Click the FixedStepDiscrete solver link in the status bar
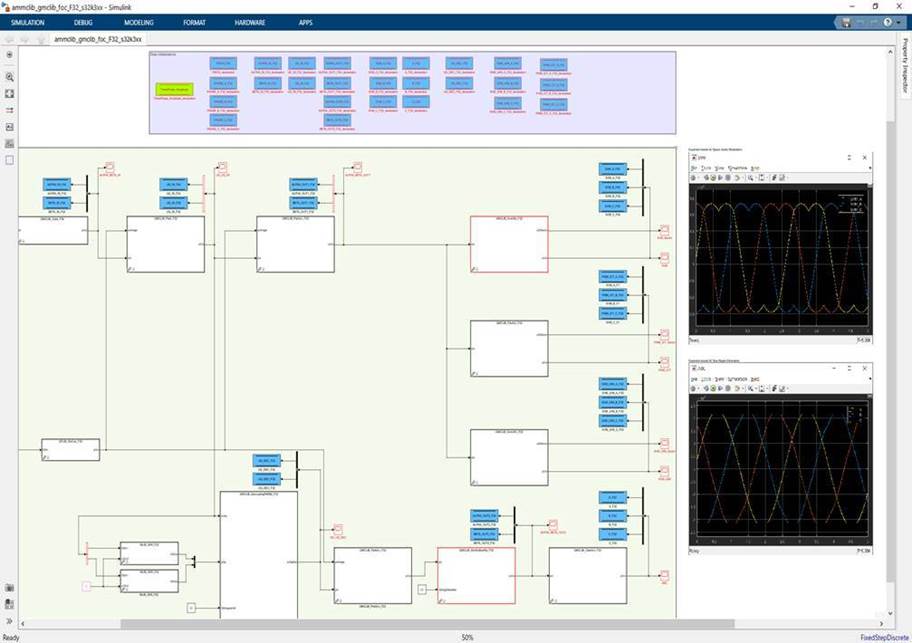Screen dimensions: 912x643 [882, 636]
